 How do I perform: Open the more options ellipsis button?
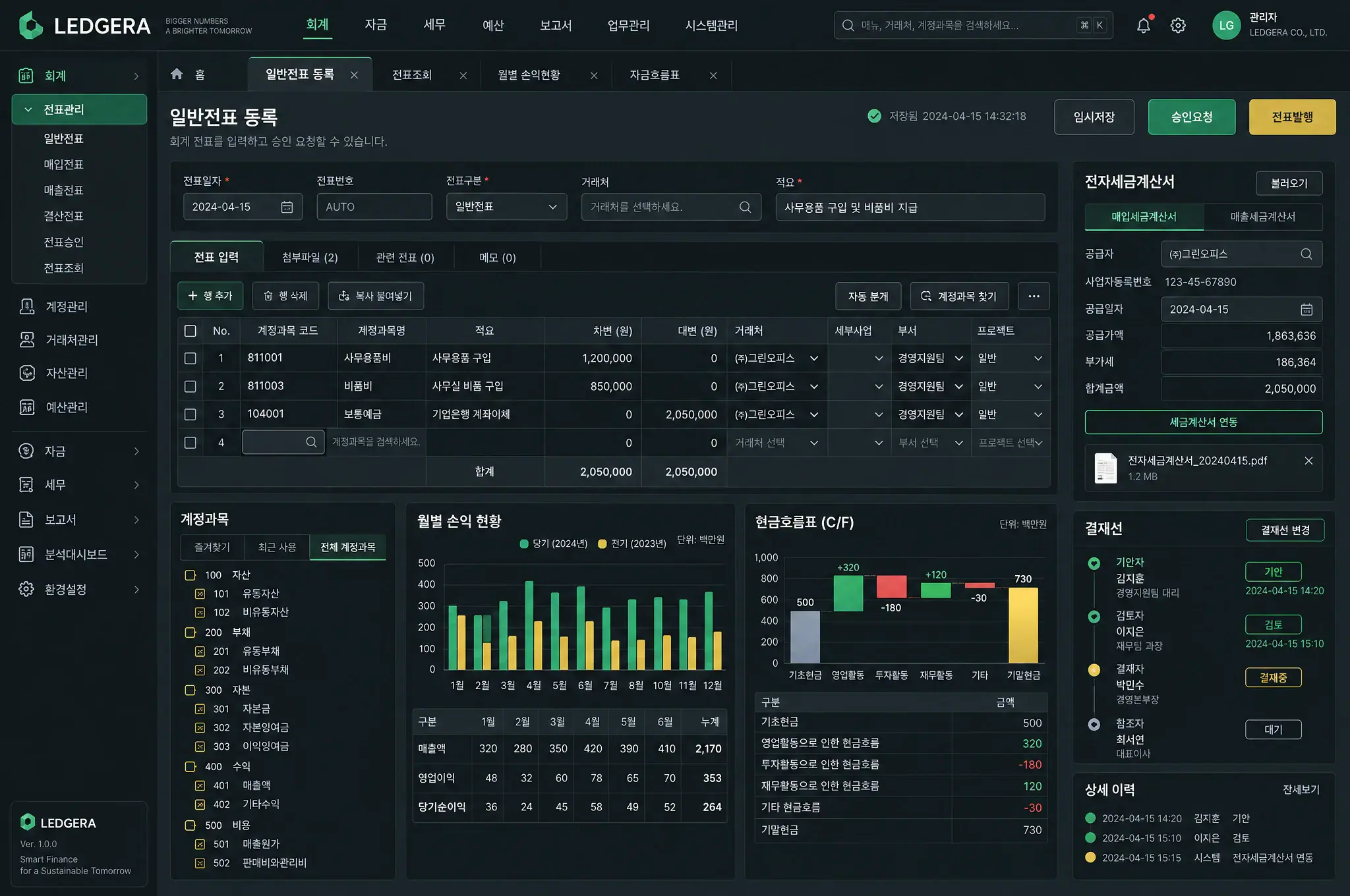coord(1034,296)
